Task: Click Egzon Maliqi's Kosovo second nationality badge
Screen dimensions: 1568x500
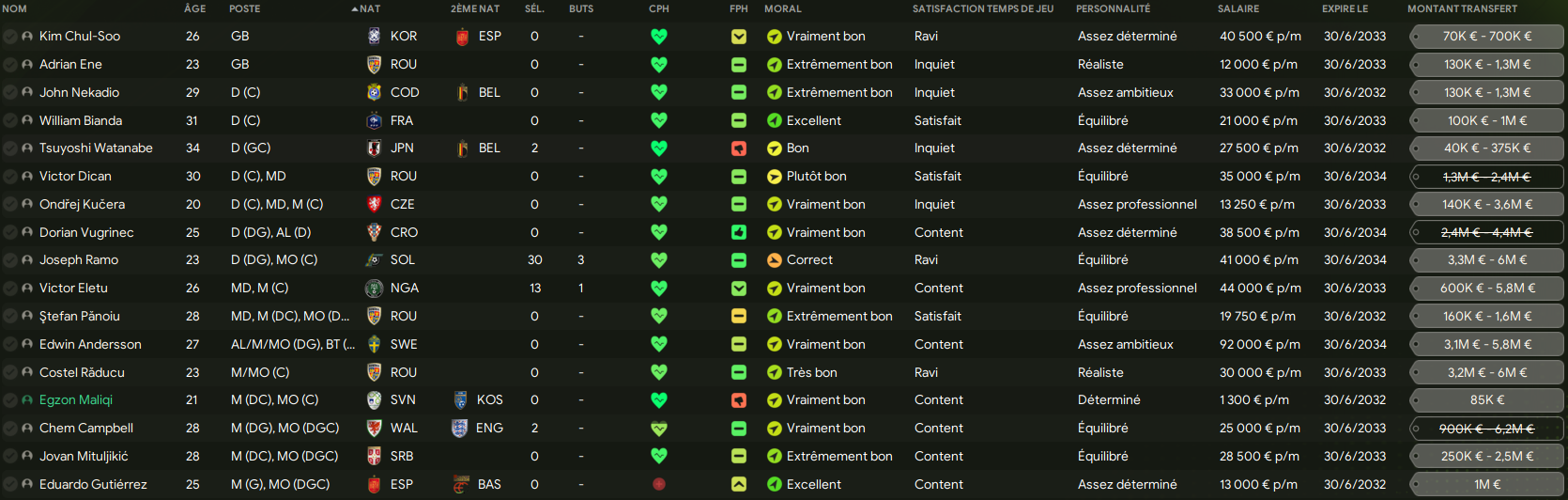Action: (x=460, y=400)
